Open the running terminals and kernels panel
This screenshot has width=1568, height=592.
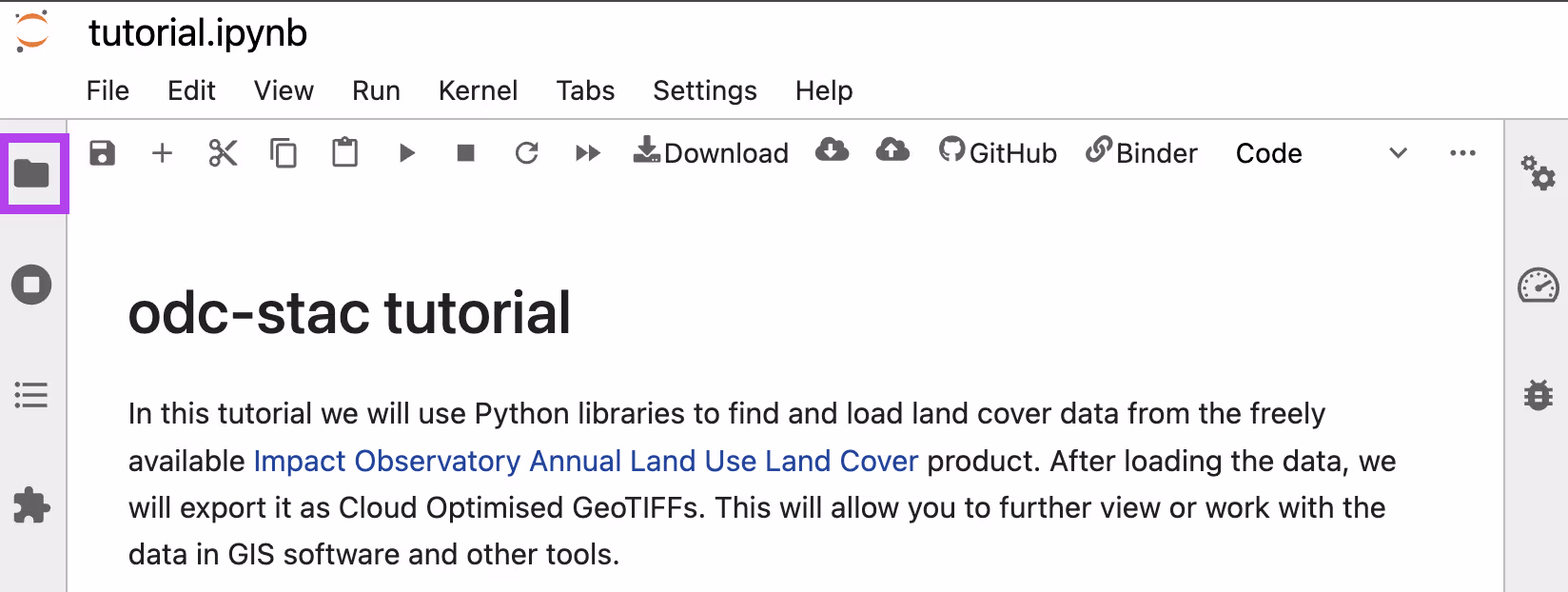click(31, 285)
